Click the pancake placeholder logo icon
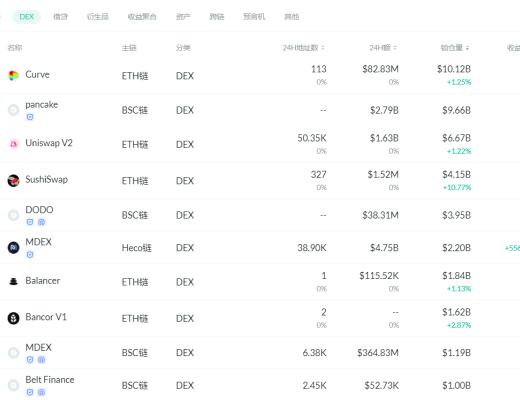Viewport: 520px width, 400px height. coord(13,110)
